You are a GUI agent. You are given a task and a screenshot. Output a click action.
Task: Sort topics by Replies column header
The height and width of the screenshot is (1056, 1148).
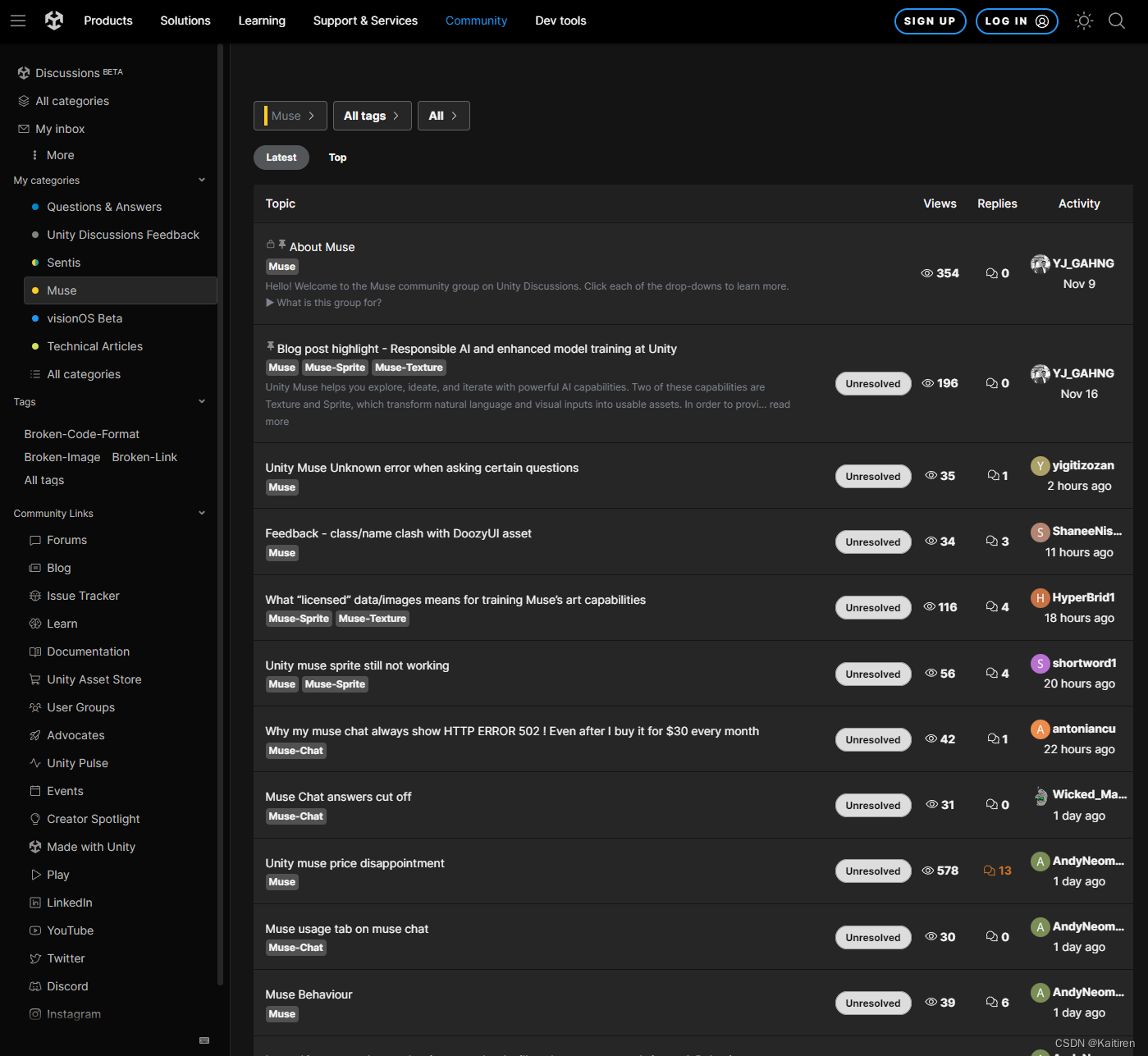pos(997,203)
